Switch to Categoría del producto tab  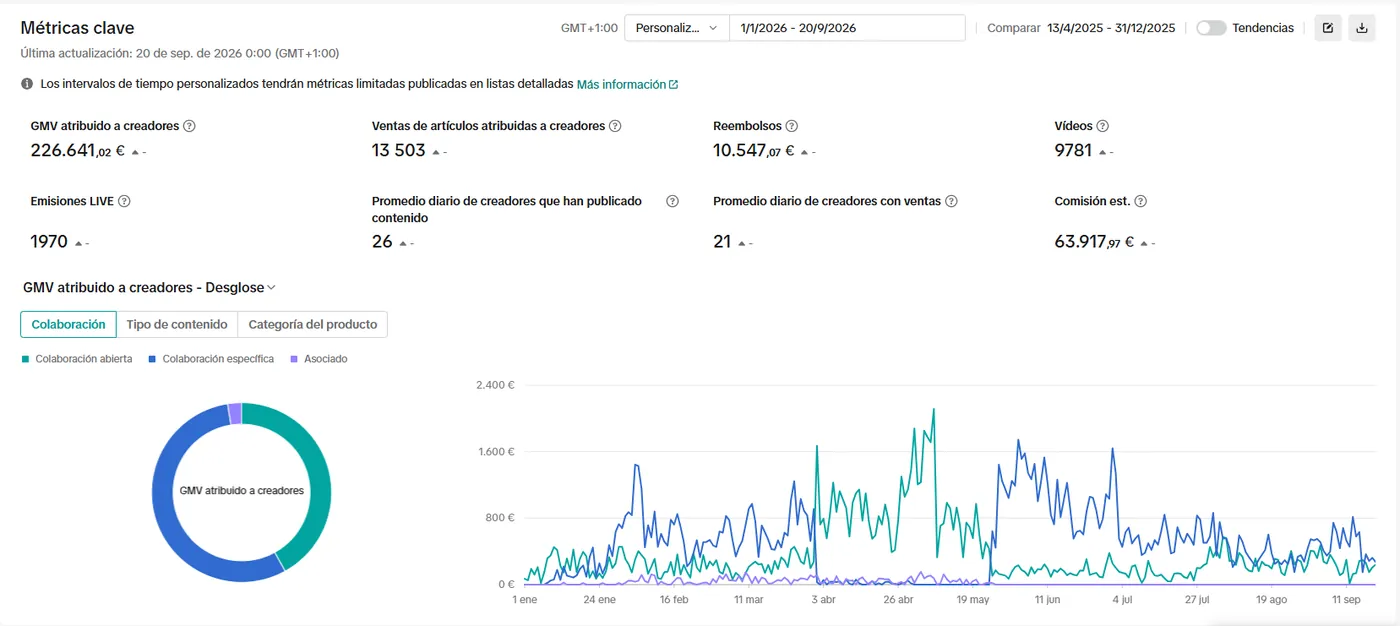(x=313, y=324)
